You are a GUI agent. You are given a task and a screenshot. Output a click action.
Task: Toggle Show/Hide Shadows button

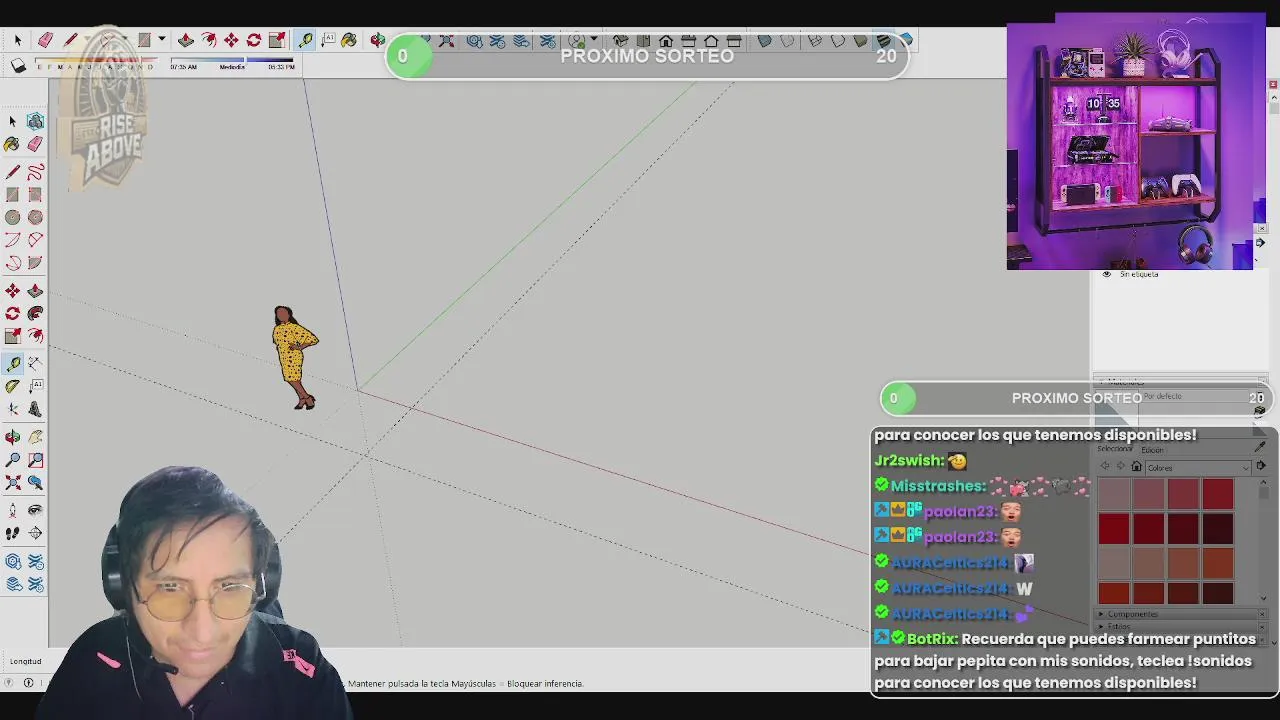(x=19, y=66)
